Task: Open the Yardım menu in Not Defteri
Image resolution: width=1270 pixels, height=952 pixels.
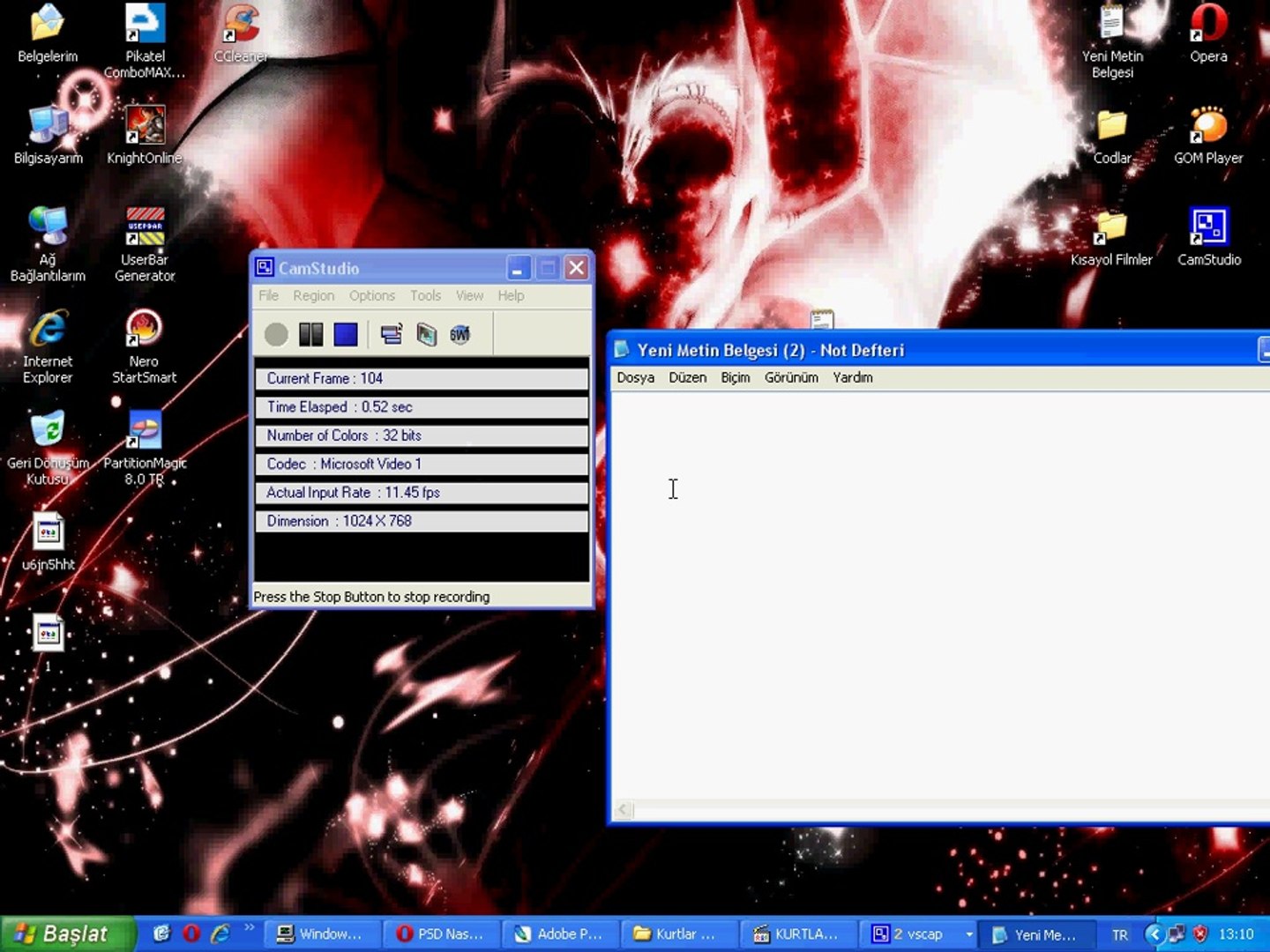Action: click(853, 377)
